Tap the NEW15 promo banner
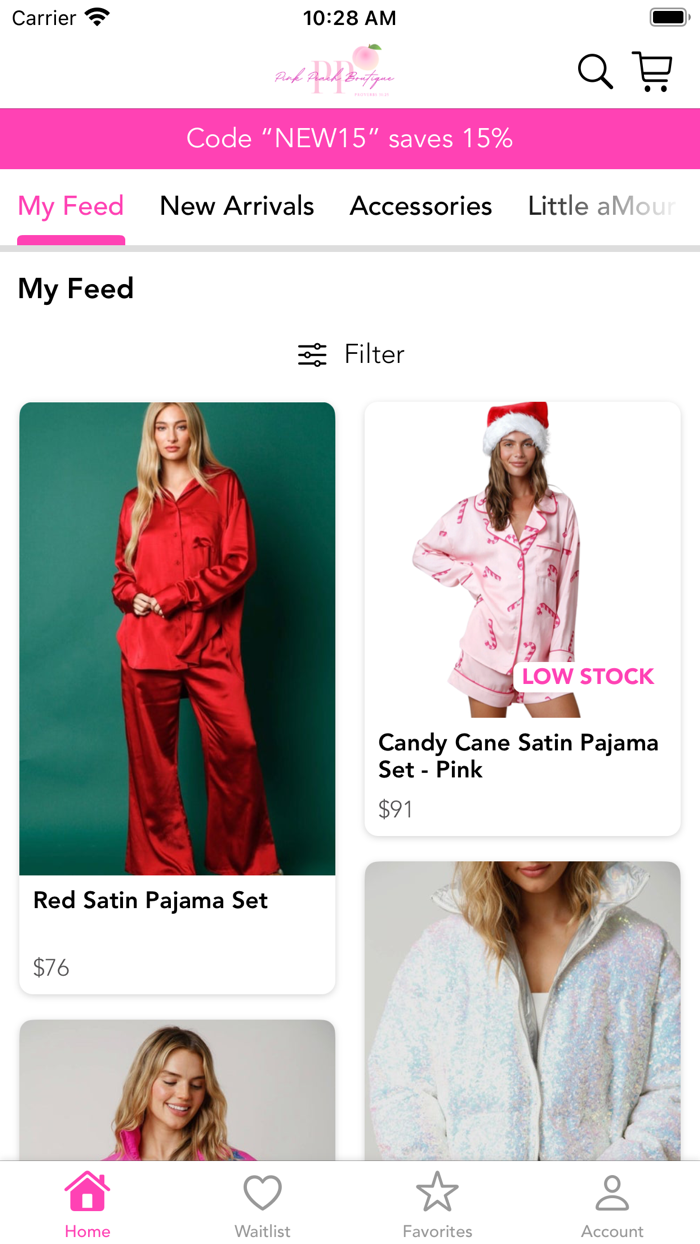 pyautogui.click(x=350, y=139)
